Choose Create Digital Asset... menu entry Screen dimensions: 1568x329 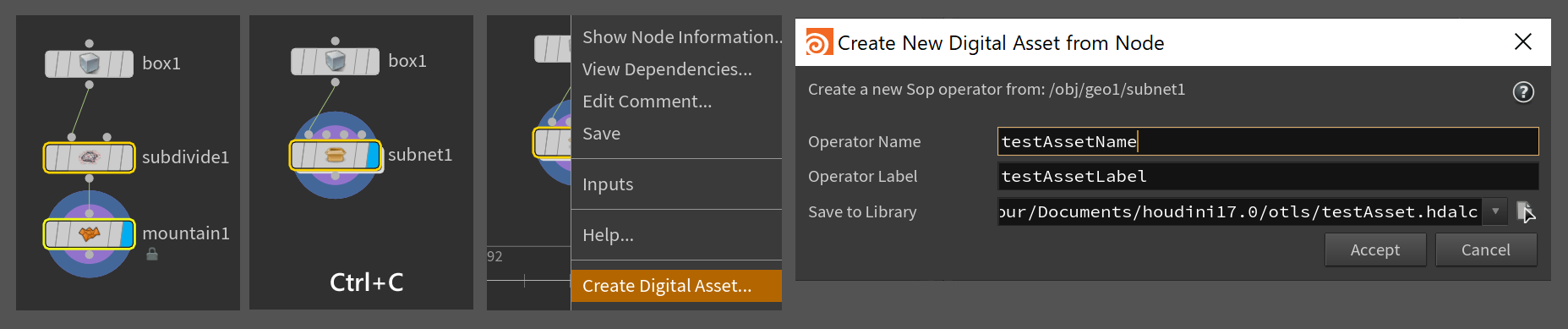(676, 286)
